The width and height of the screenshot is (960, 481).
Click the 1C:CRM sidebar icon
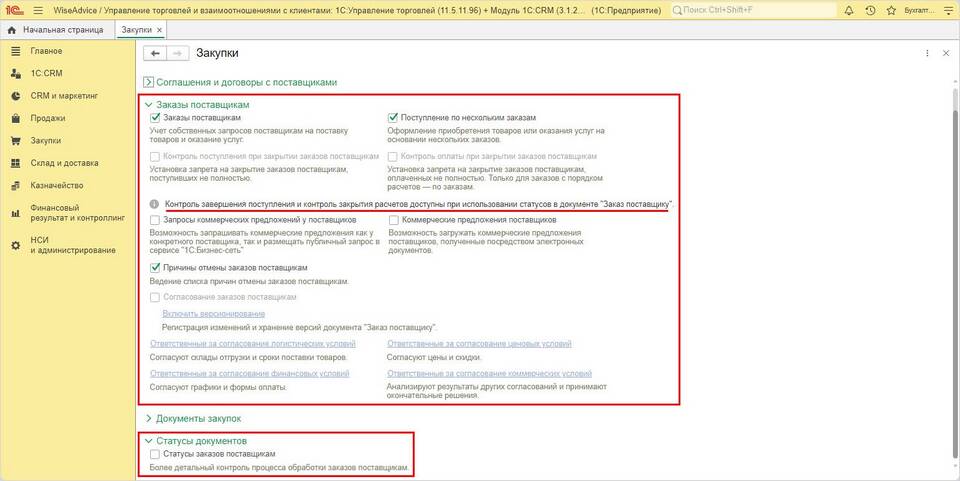[16, 73]
